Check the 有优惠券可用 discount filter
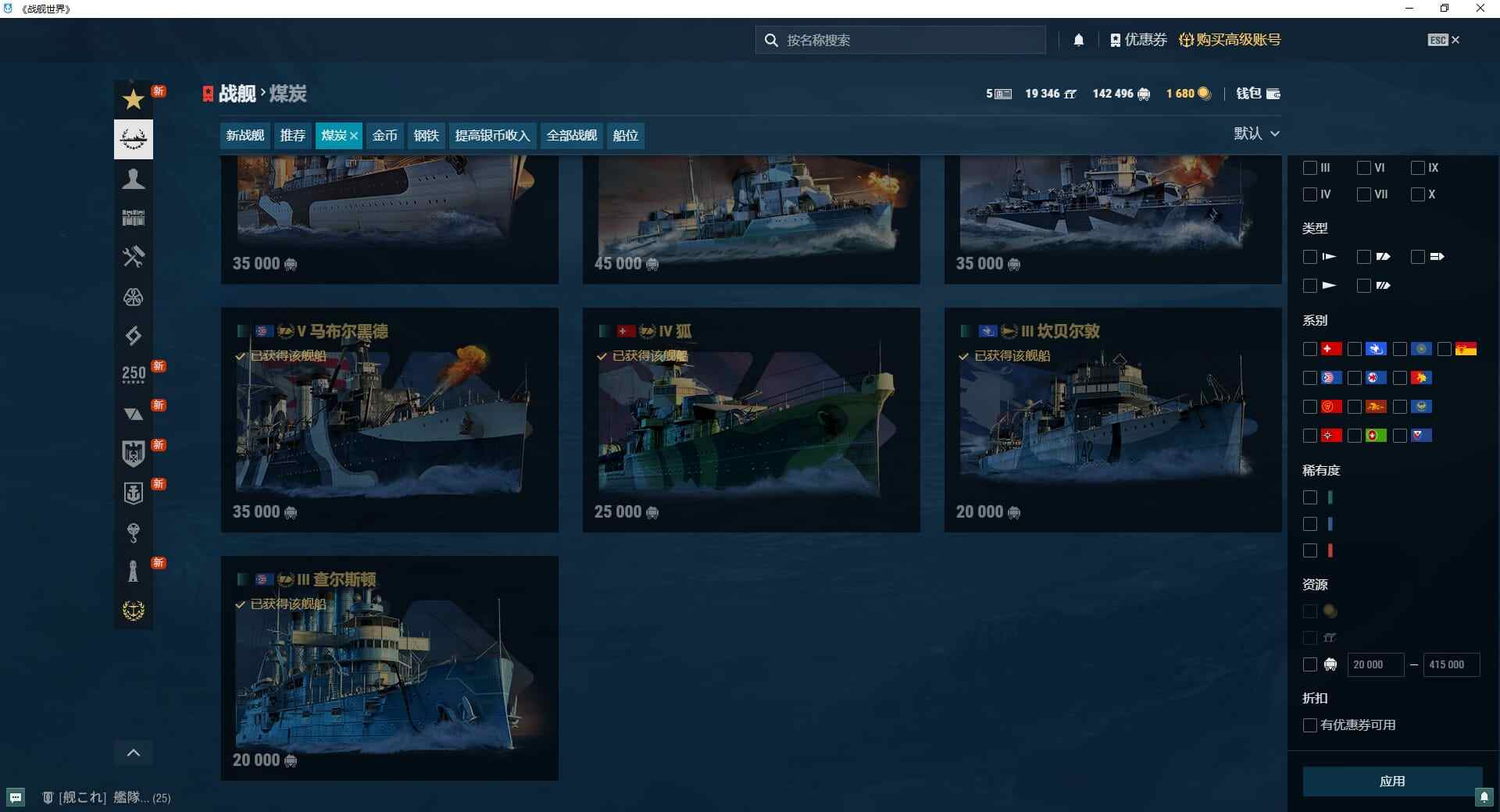The image size is (1500, 812). point(1309,725)
